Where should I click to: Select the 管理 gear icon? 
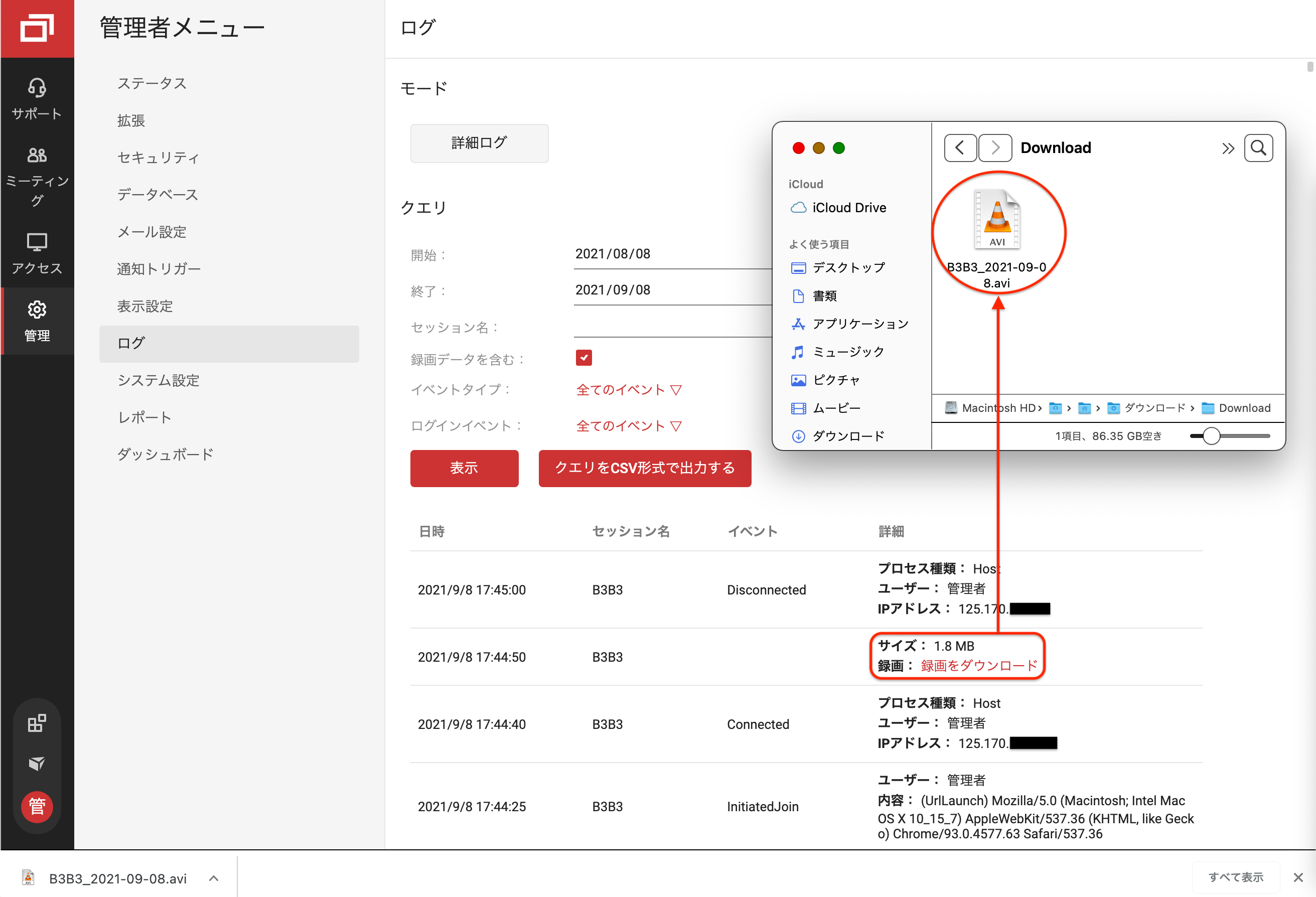[x=37, y=309]
